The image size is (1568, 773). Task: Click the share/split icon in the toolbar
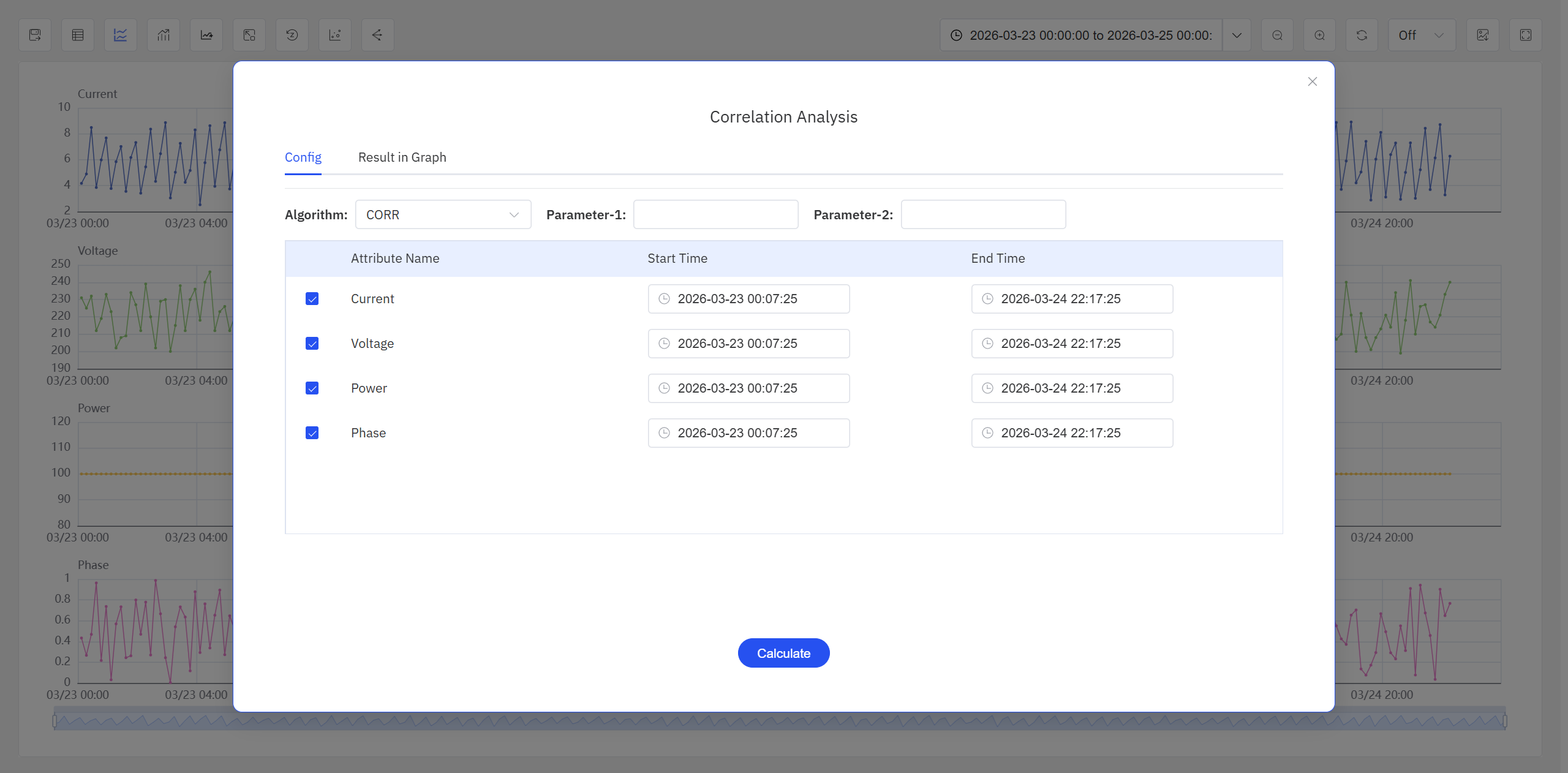(x=377, y=35)
